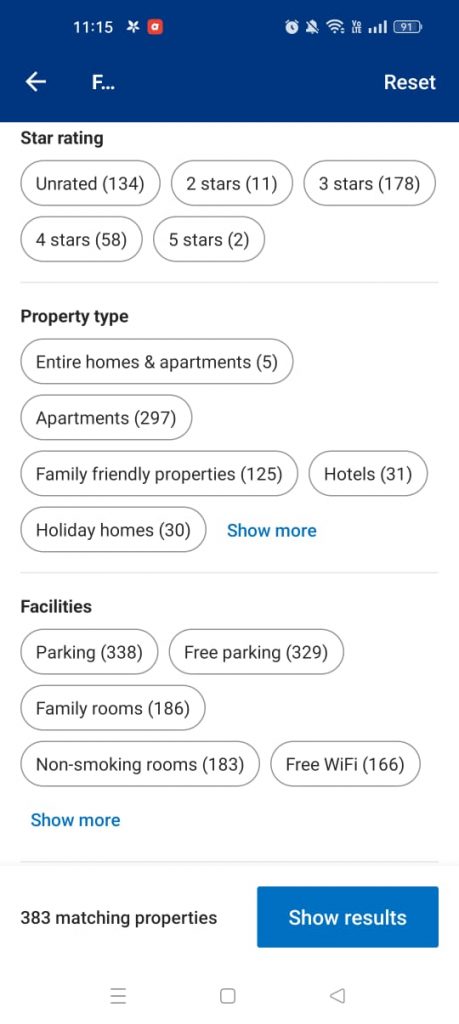Toggle the Unrated (134) filter chip
Image resolution: width=459 pixels, height=1024 pixels.
tap(90, 184)
